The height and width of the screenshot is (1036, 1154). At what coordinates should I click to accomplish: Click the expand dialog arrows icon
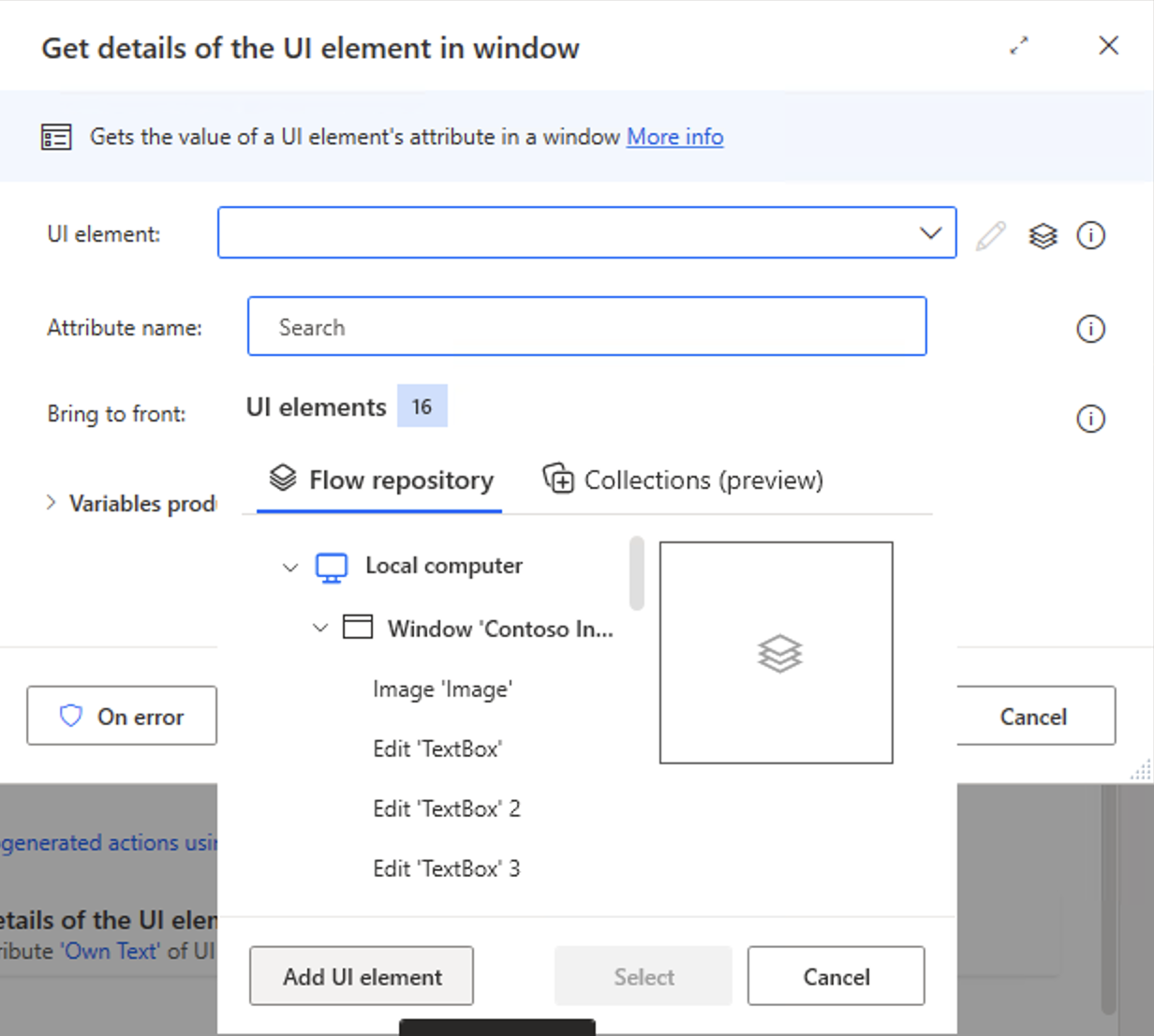coord(1019,46)
